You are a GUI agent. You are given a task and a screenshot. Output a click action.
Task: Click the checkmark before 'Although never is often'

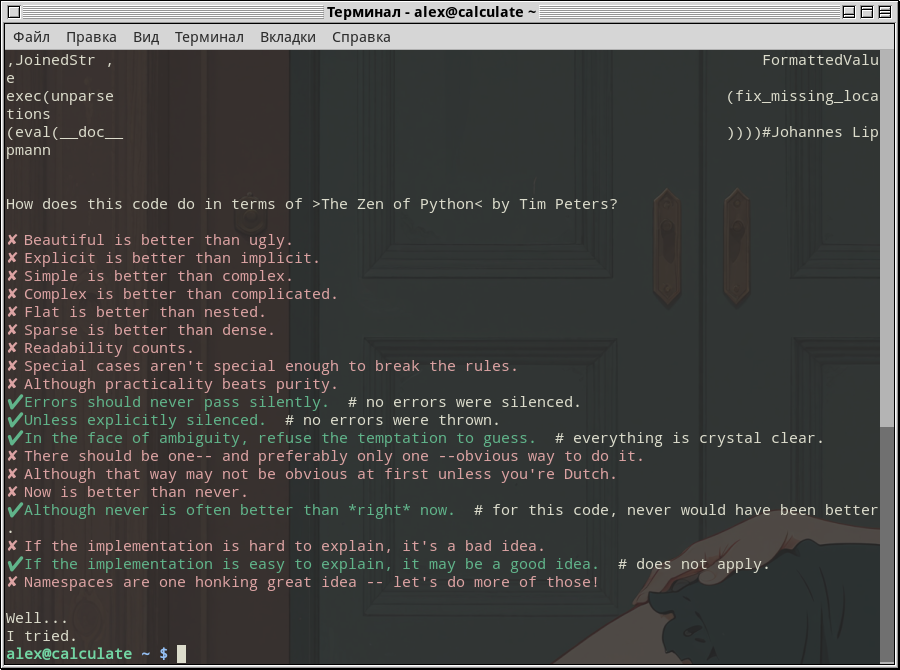15,510
